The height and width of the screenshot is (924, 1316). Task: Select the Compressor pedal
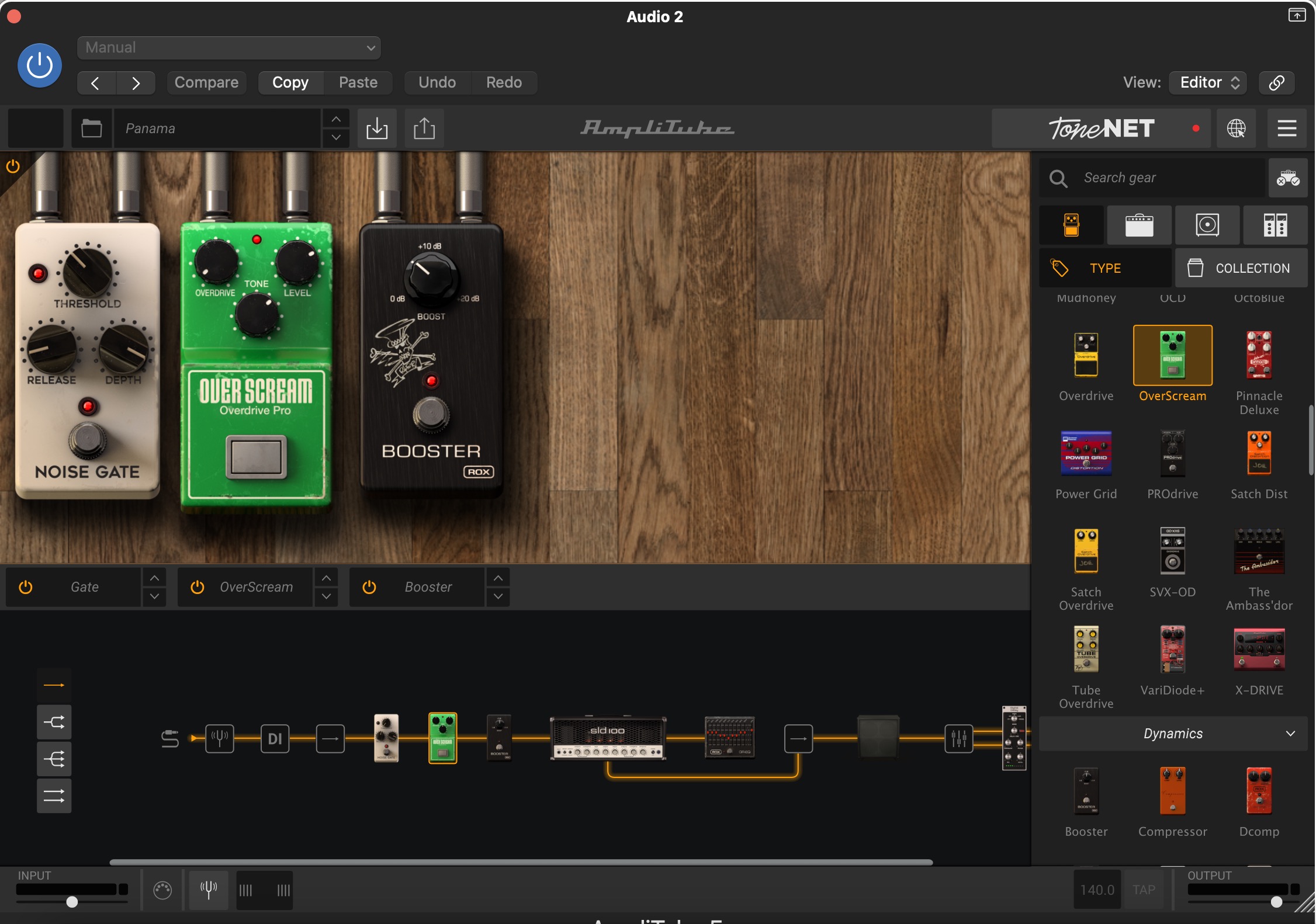tap(1173, 792)
